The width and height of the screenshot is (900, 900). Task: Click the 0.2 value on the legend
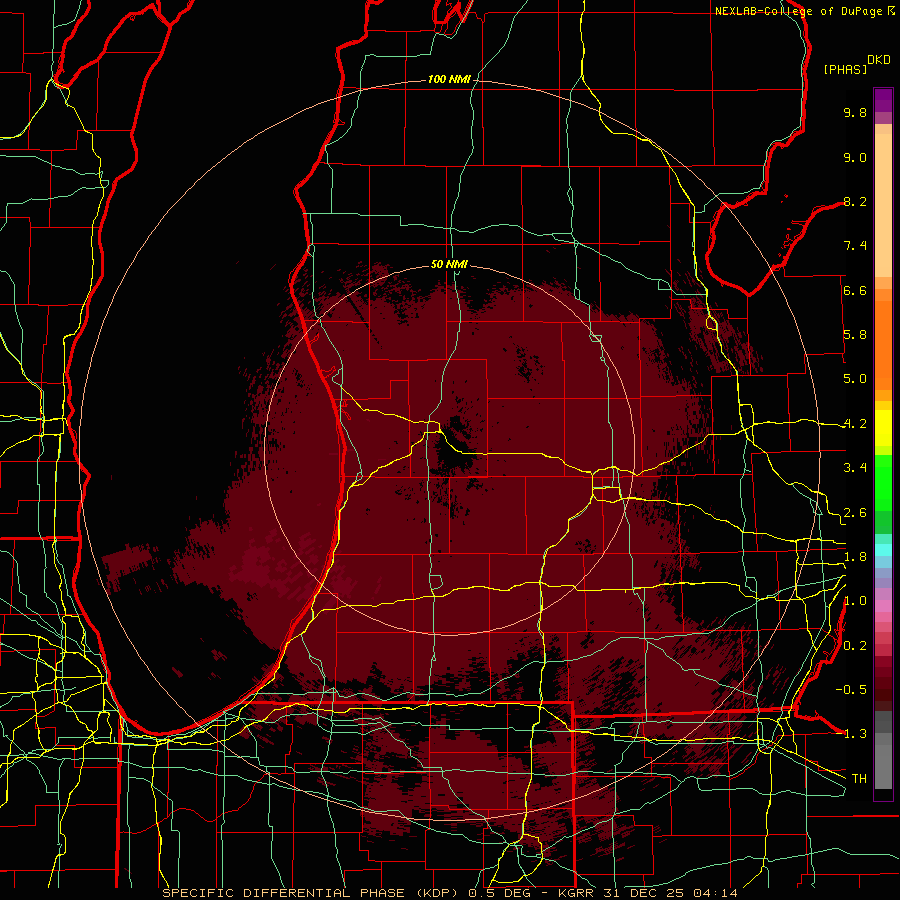tap(855, 646)
